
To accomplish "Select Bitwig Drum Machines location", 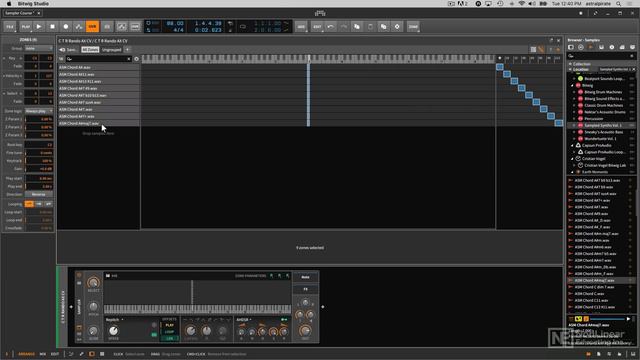I will coord(603,92).
